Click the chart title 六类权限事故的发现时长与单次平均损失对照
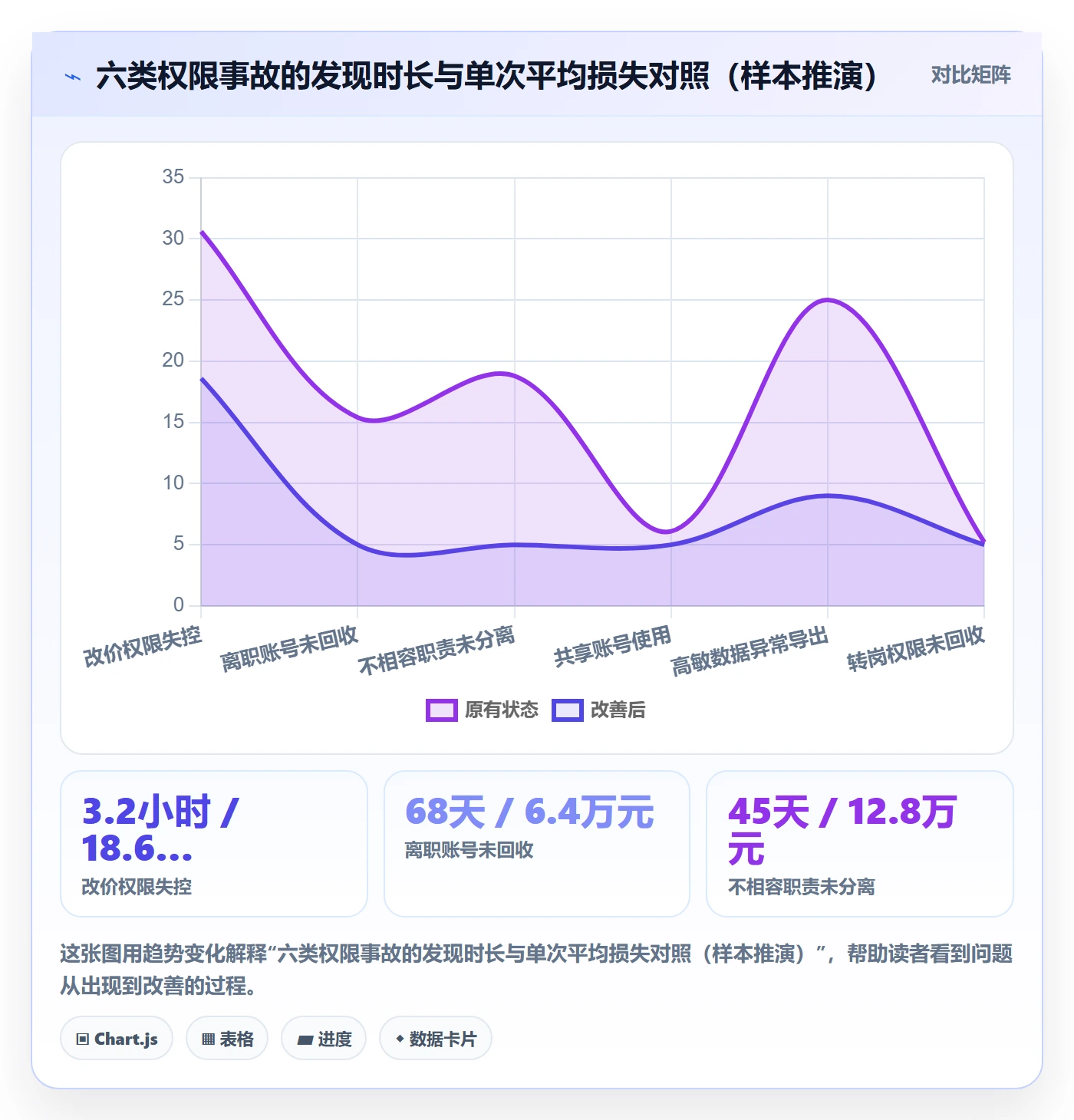The width and height of the screenshot is (1074, 1120). (487, 76)
